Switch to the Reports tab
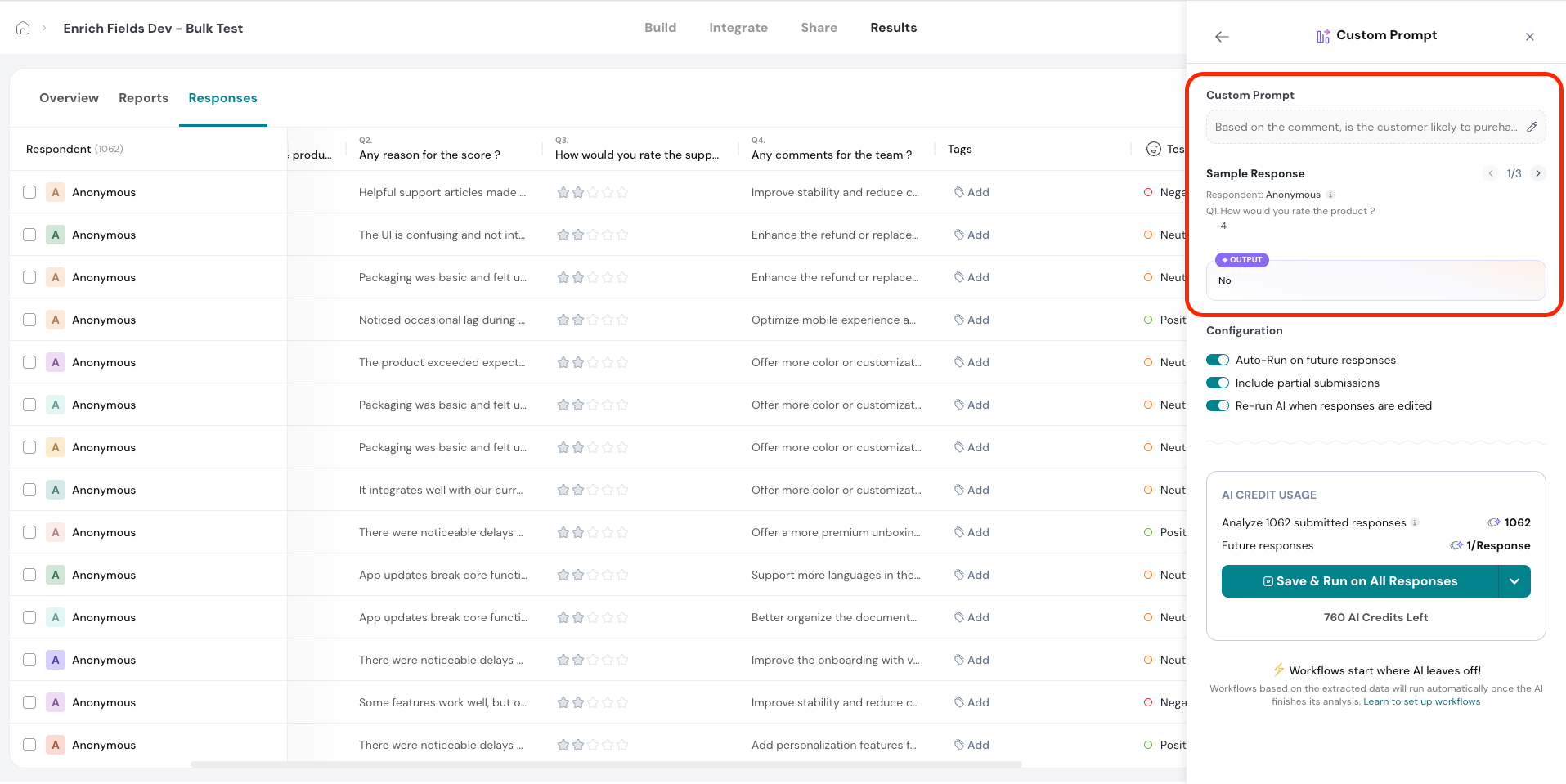The height and width of the screenshot is (784, 1566). [x=143, y=98]
